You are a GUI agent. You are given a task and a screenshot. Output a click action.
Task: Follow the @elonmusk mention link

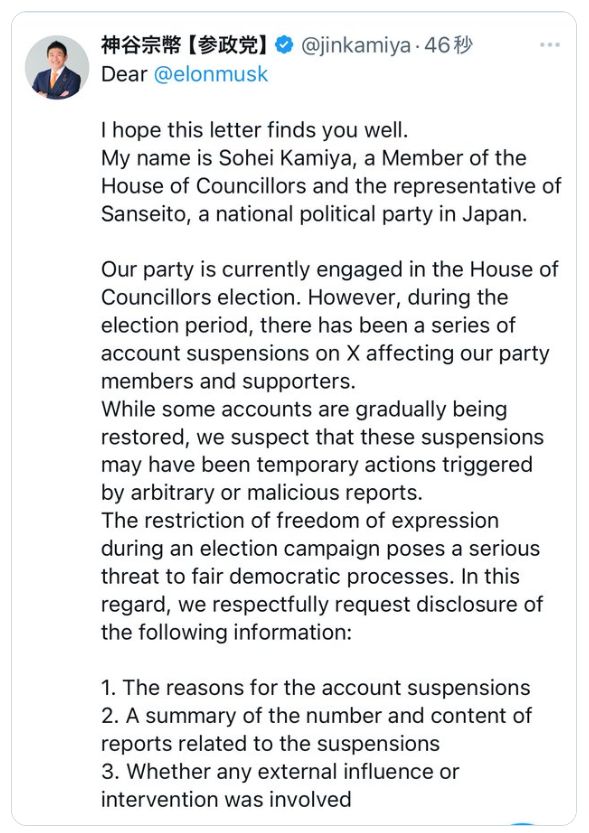point(211,74)
